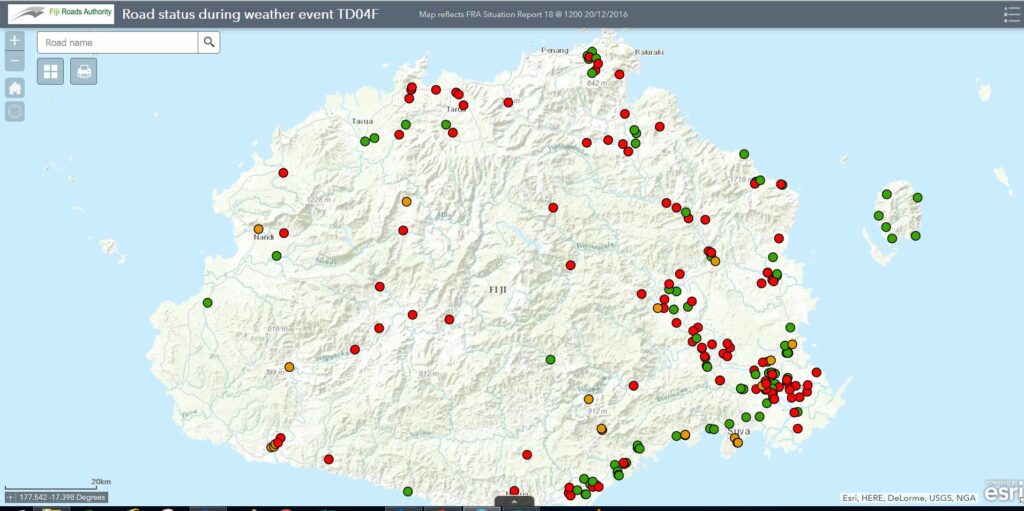Screen dimensions: 1024x511
Task: Zoom in with the plus button
Action: [x=15, y=41]
